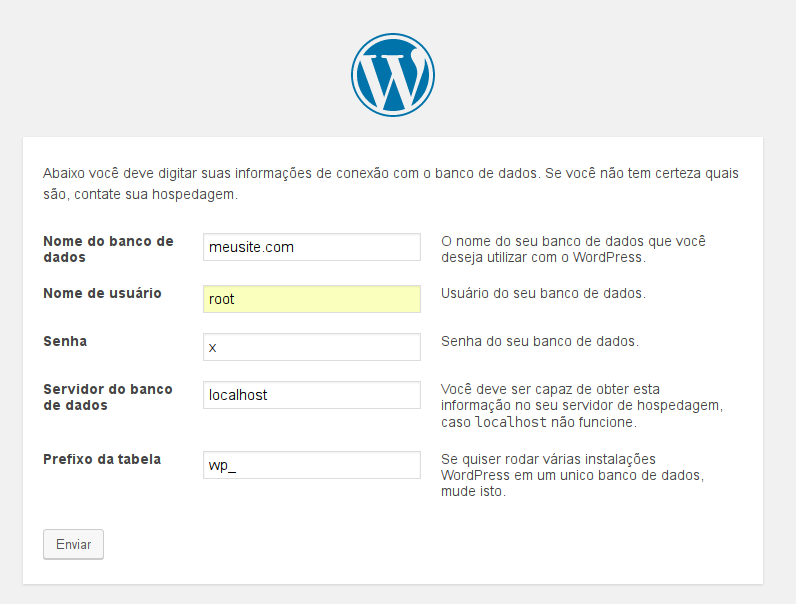Screen dimensions: 796x604
Task: Select the username field containing root
Action: pyautogui.click(x=312, y=299)
